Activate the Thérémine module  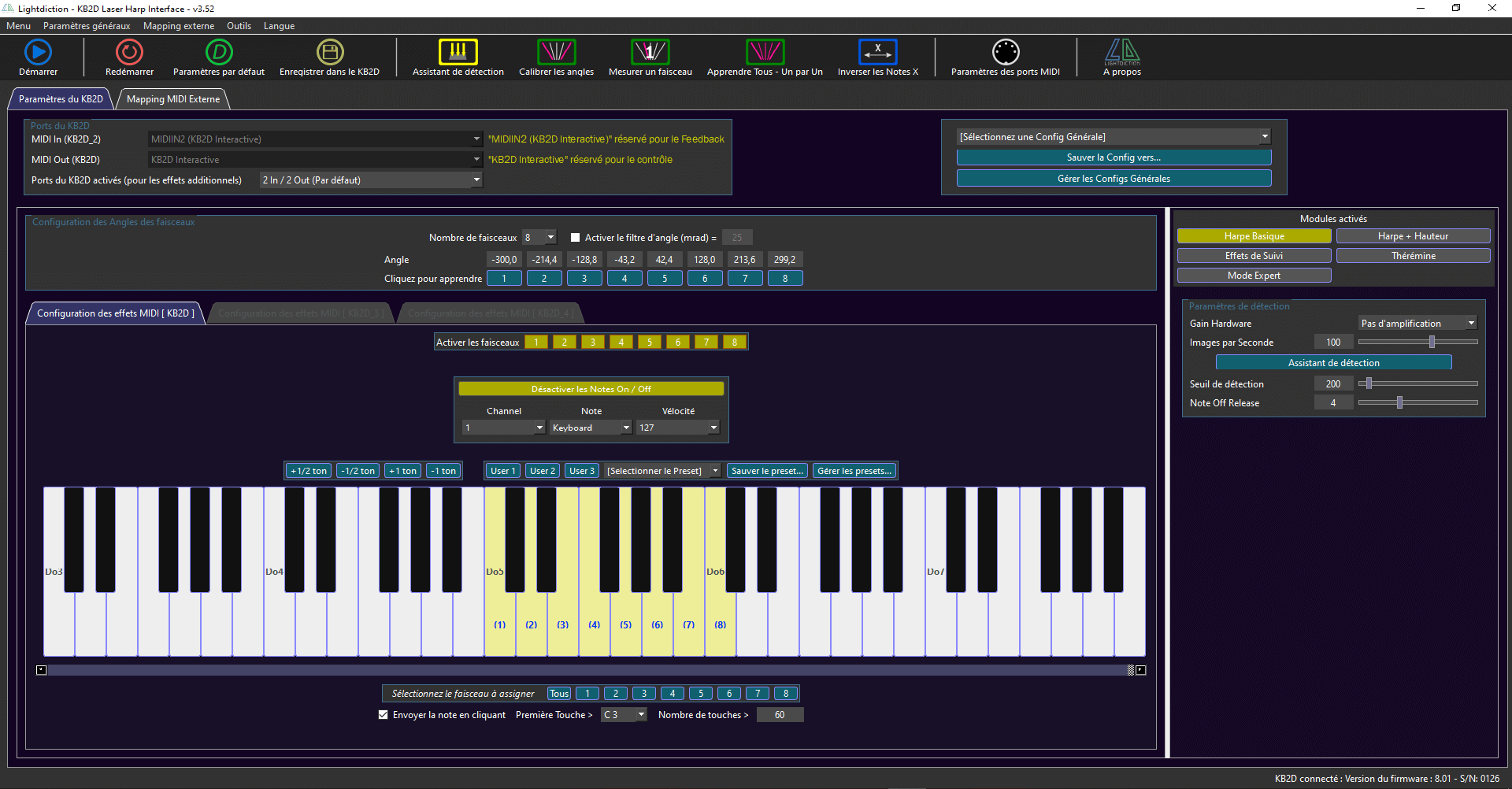(x=1412, y=255)
